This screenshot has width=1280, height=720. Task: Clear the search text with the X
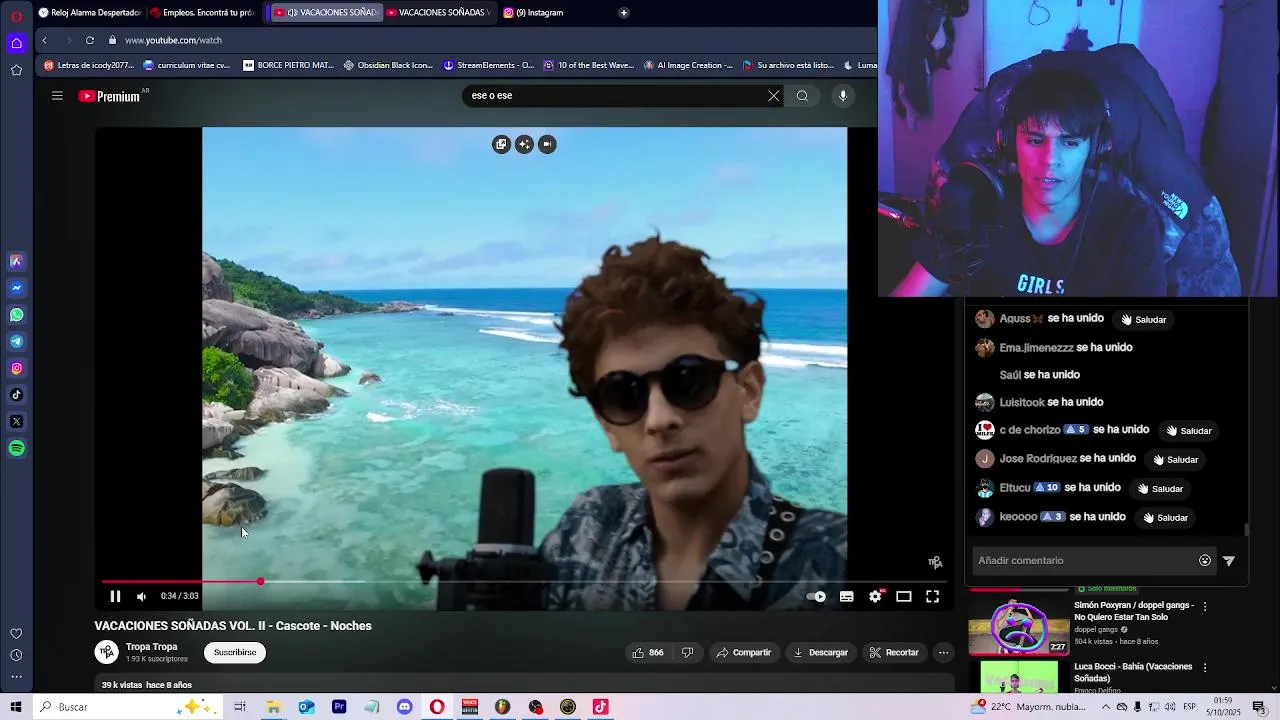pyautogui.click(x=773, y=96)
